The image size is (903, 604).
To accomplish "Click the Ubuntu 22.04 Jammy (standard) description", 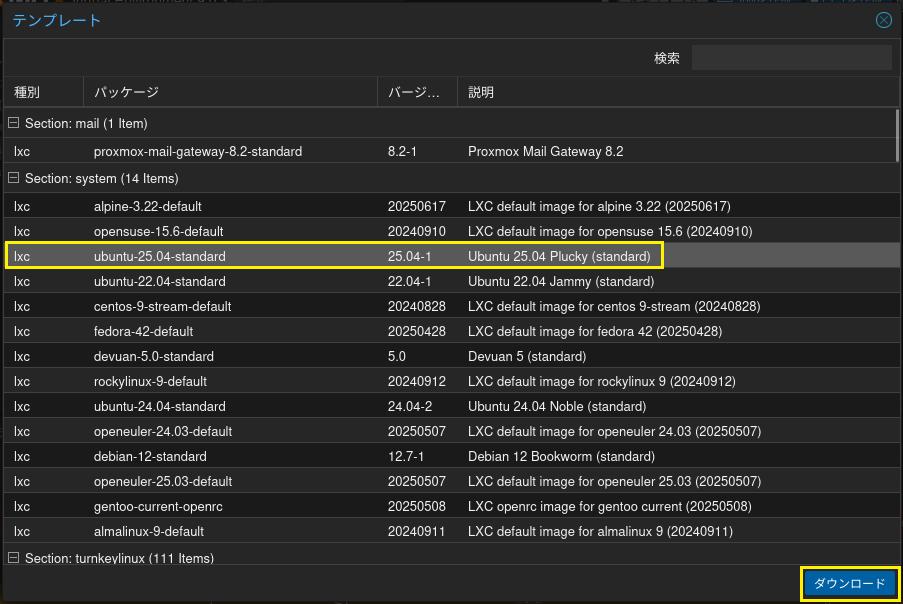I will click(561, 281).
